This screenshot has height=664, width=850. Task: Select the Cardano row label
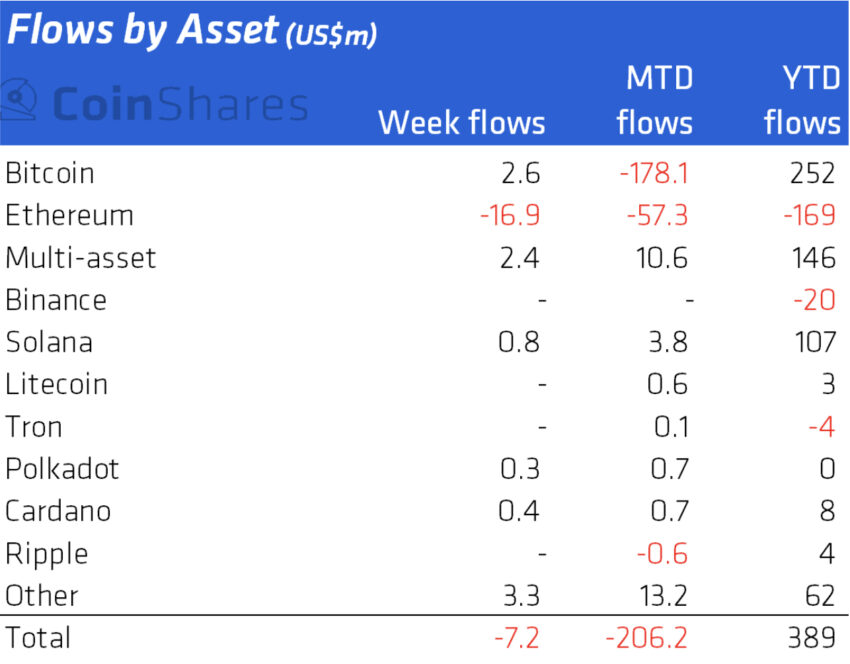tap(58, 511)
